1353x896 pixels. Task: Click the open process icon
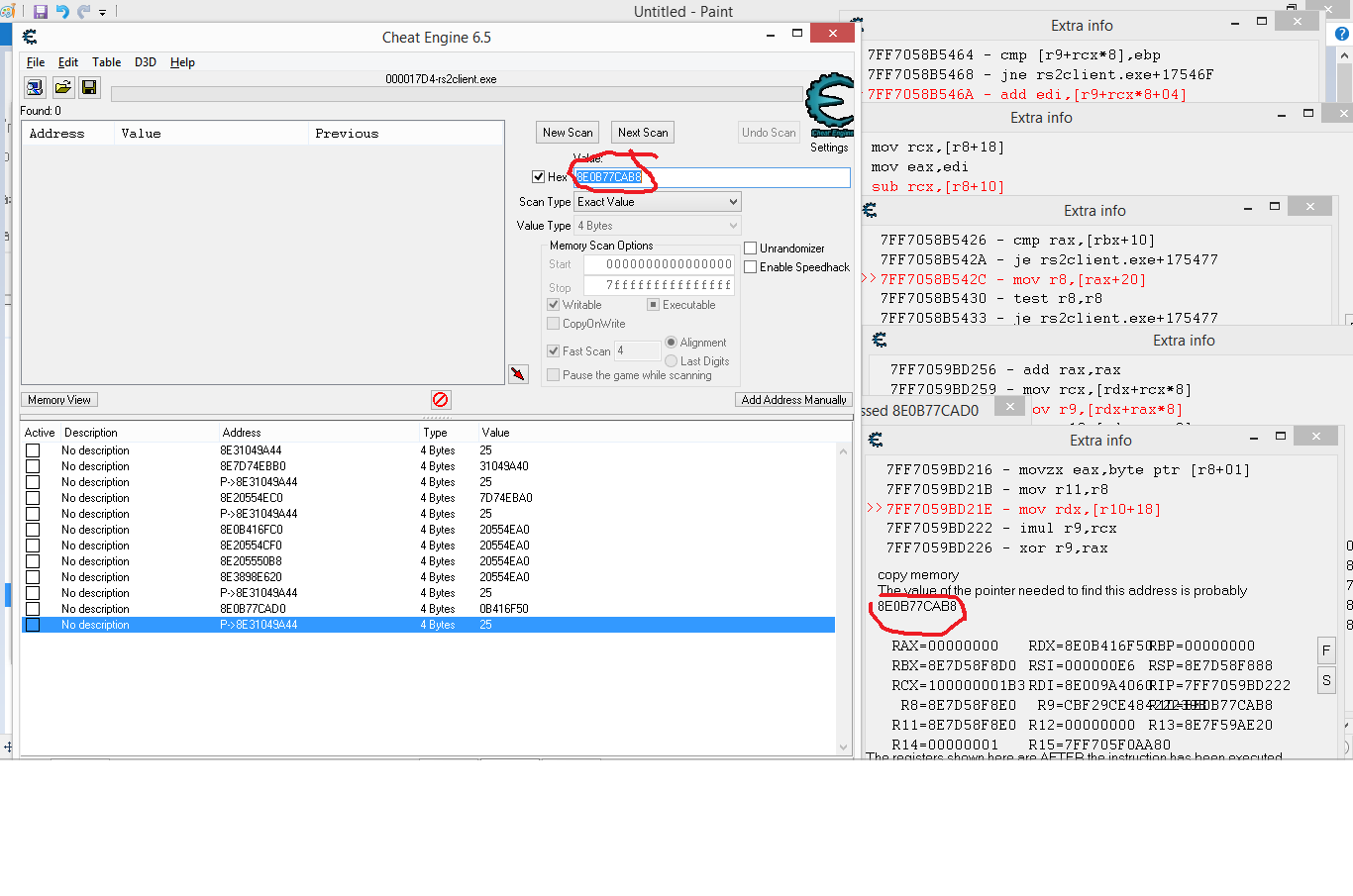click(35, 88)
